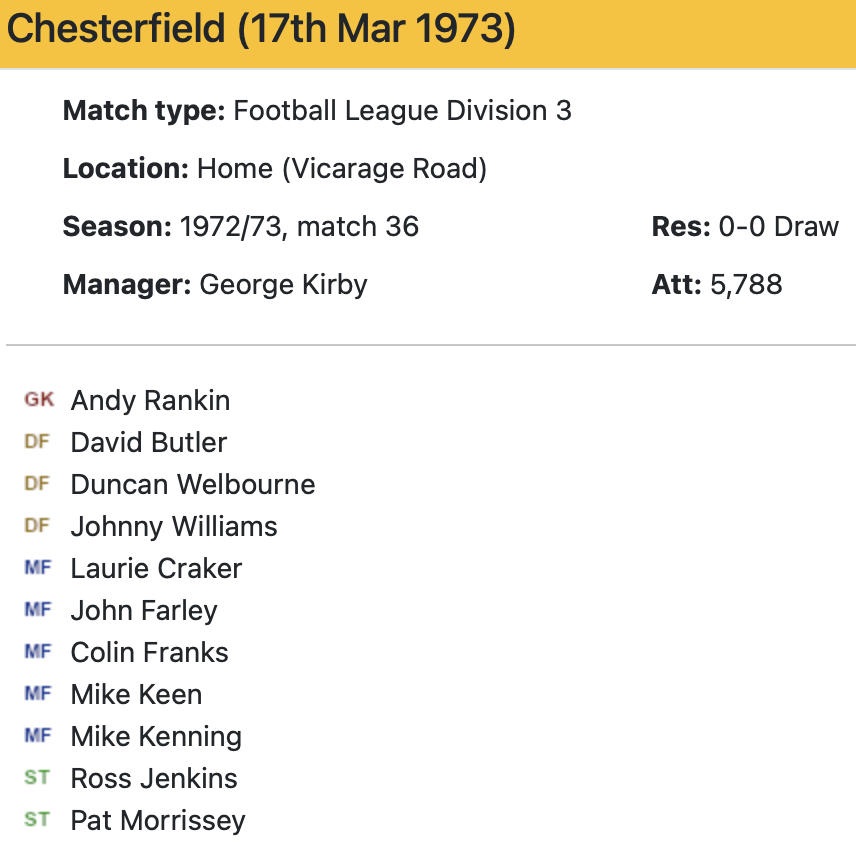The height and width of the screenshot is (852, 856).
Task: Click the MF icon beside Mike Kenning
Action: (37, 736)
